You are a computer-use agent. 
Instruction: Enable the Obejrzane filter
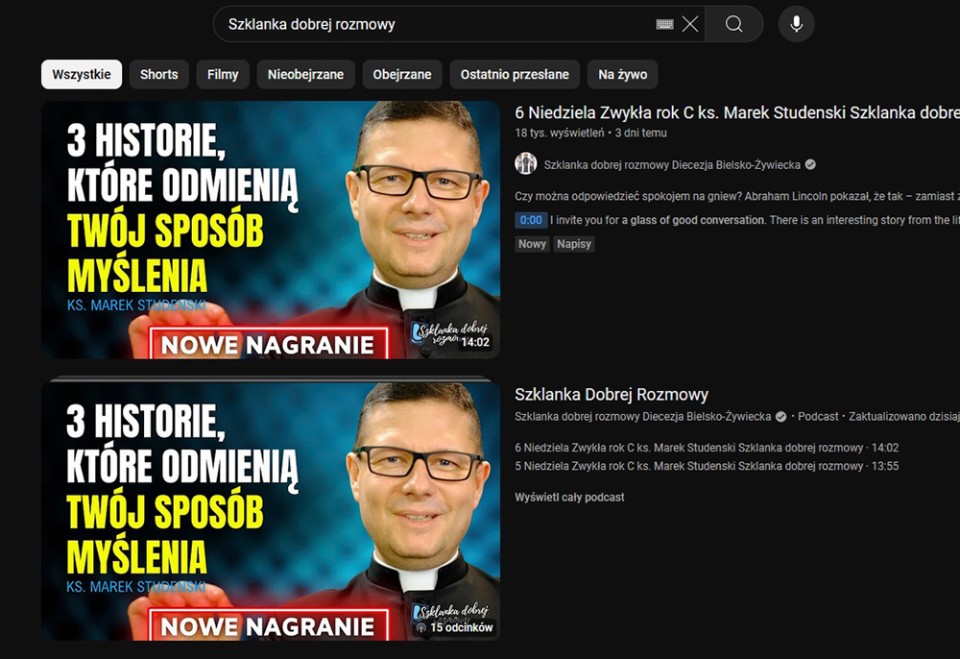coord(404,74)
